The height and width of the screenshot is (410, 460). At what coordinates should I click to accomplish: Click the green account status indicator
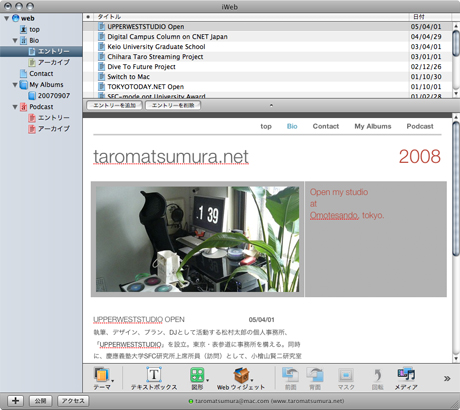tap(191, 401)
